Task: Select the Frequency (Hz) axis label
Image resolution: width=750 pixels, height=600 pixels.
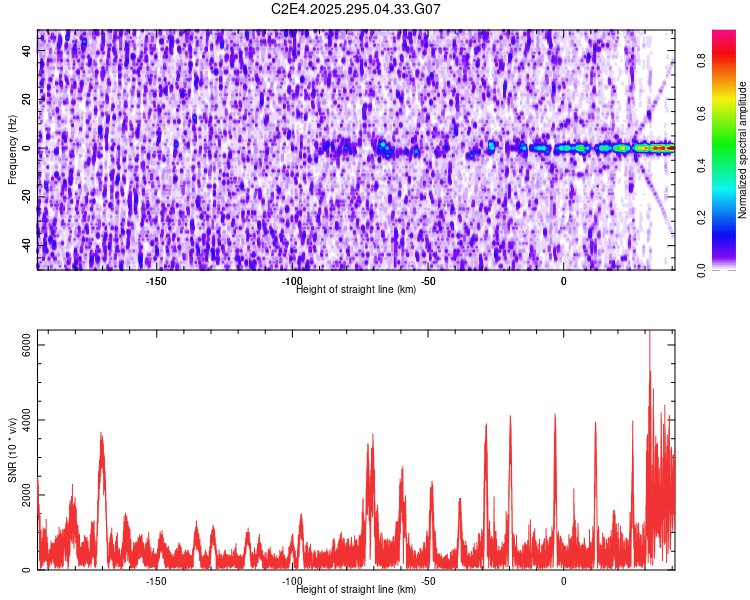Action: click(13, 150)
